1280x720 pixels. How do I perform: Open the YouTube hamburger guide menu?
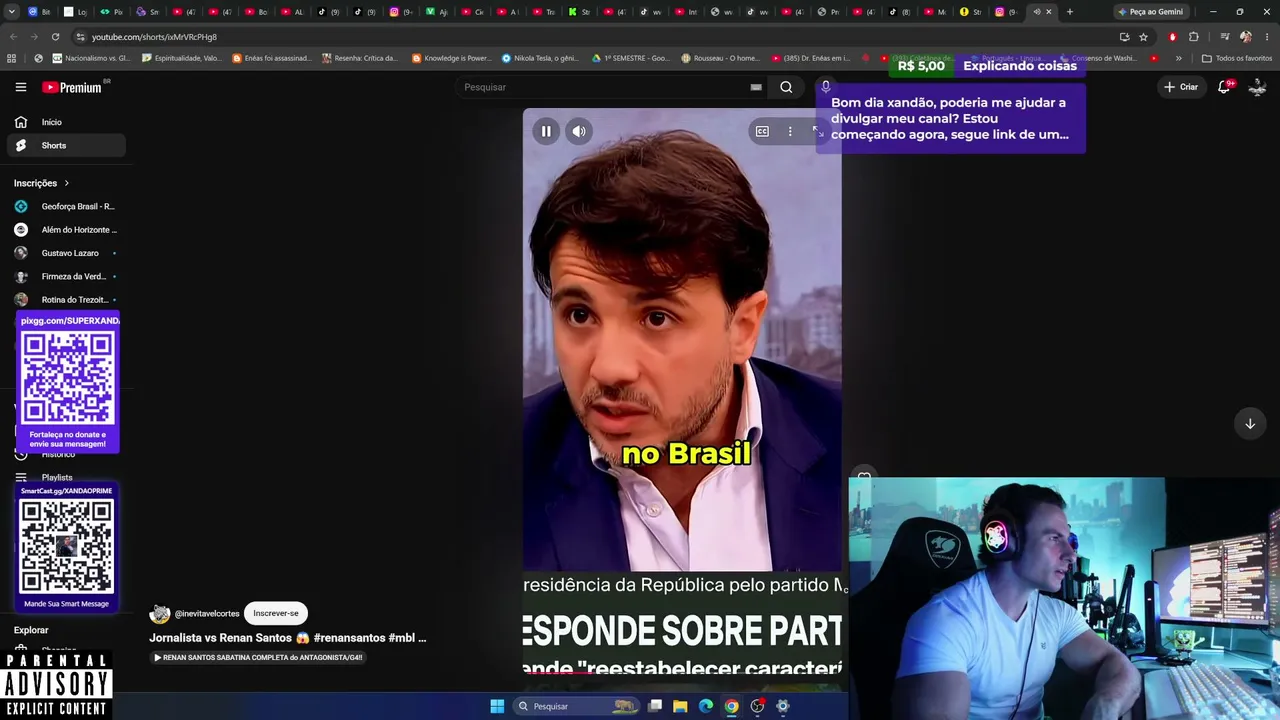pos(20,87)
